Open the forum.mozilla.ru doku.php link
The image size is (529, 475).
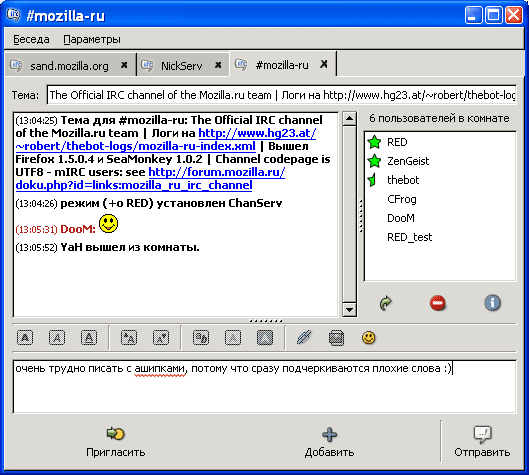[x=134, y=185]
